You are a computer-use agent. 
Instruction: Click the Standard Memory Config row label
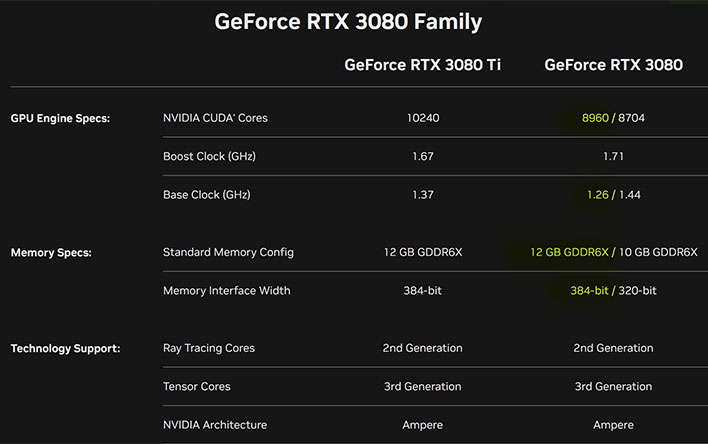[x=228, y=252]
